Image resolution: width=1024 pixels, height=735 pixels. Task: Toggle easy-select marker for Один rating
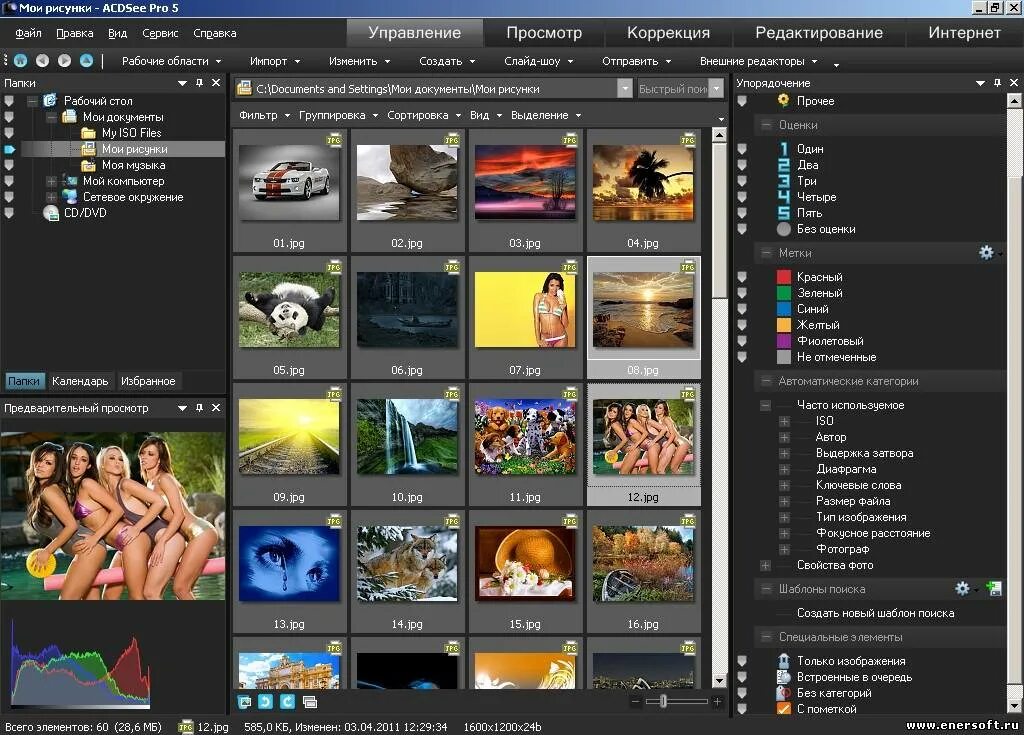point(742,149)
